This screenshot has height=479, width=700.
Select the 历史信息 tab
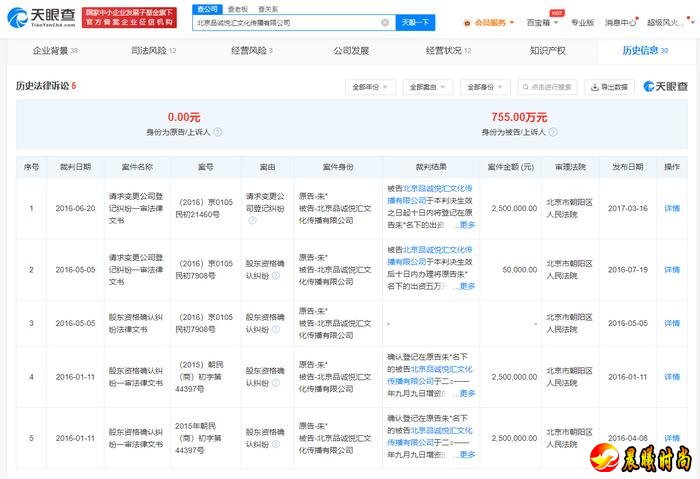(x=645, y=51)
